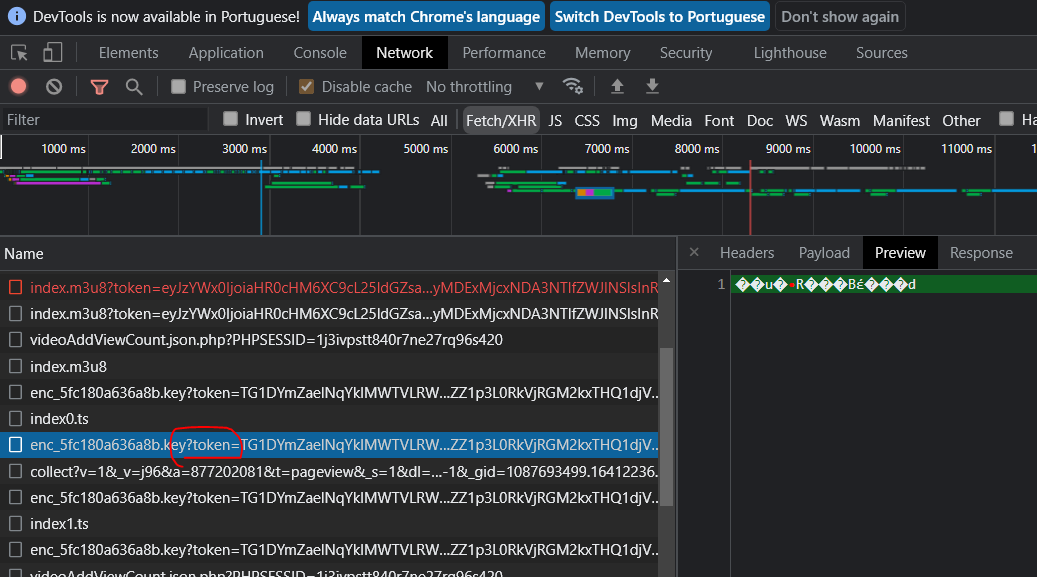Click the inspect element picker icon
The width and height of the screenshot is (1037, 577).
(19, 53)
